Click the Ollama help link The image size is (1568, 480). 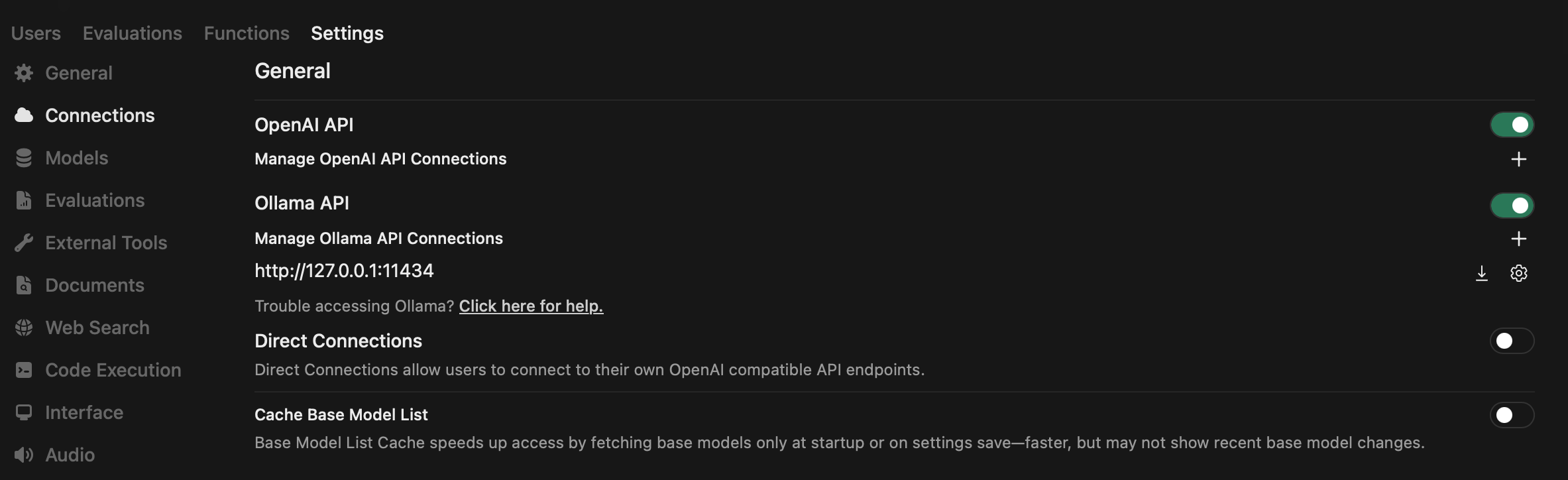tap(530, 306)
